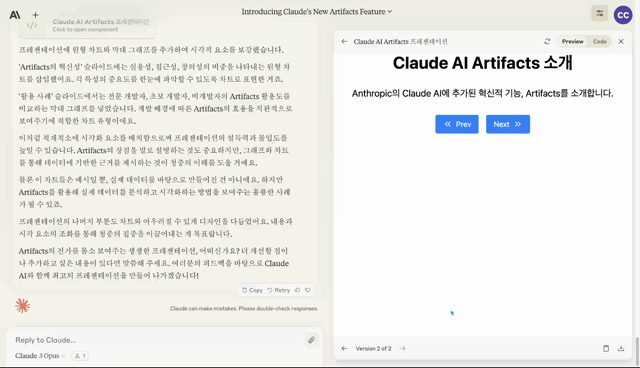Go to previous artifact version
Screen dimensions: 640x368
pos(344,348)
